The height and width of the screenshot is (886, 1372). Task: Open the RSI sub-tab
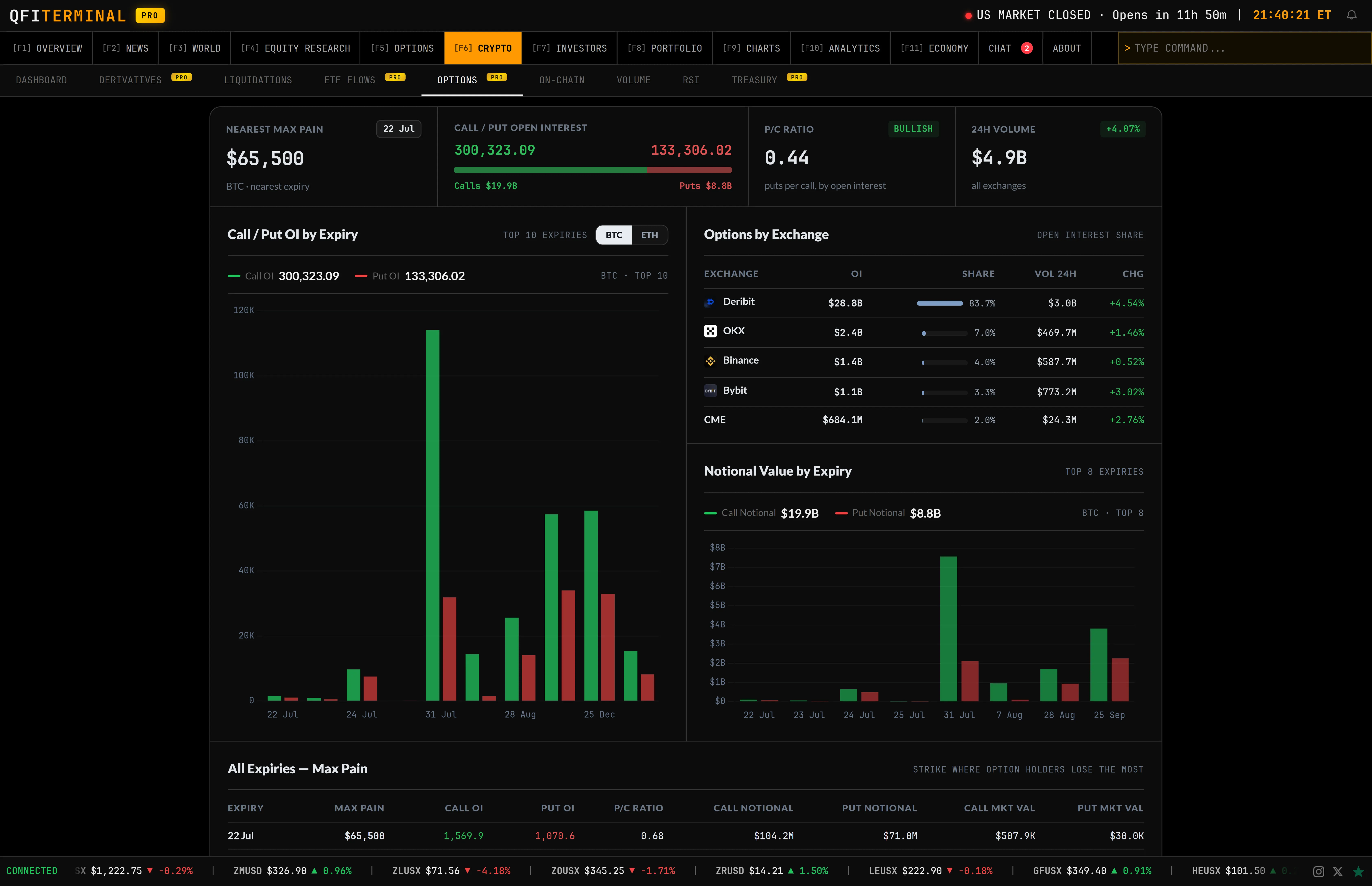click(x=691, y=80)
